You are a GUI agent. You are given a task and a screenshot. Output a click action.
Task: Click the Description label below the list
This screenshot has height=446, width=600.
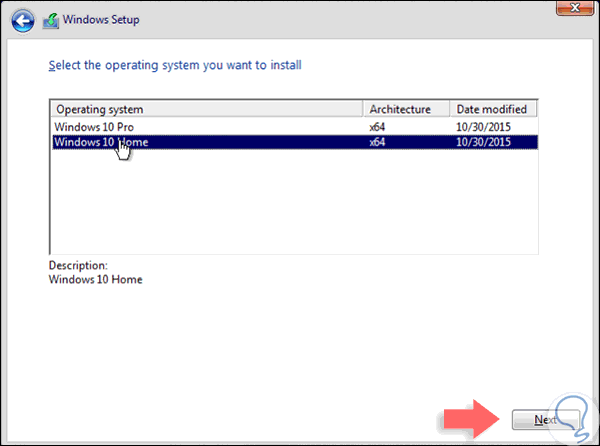click(77, 266)
